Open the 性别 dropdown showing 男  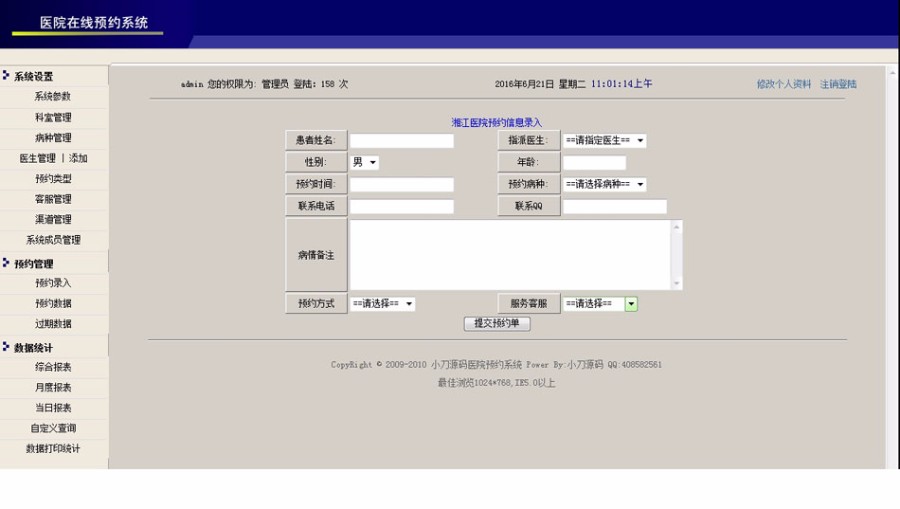pos(364,162)
